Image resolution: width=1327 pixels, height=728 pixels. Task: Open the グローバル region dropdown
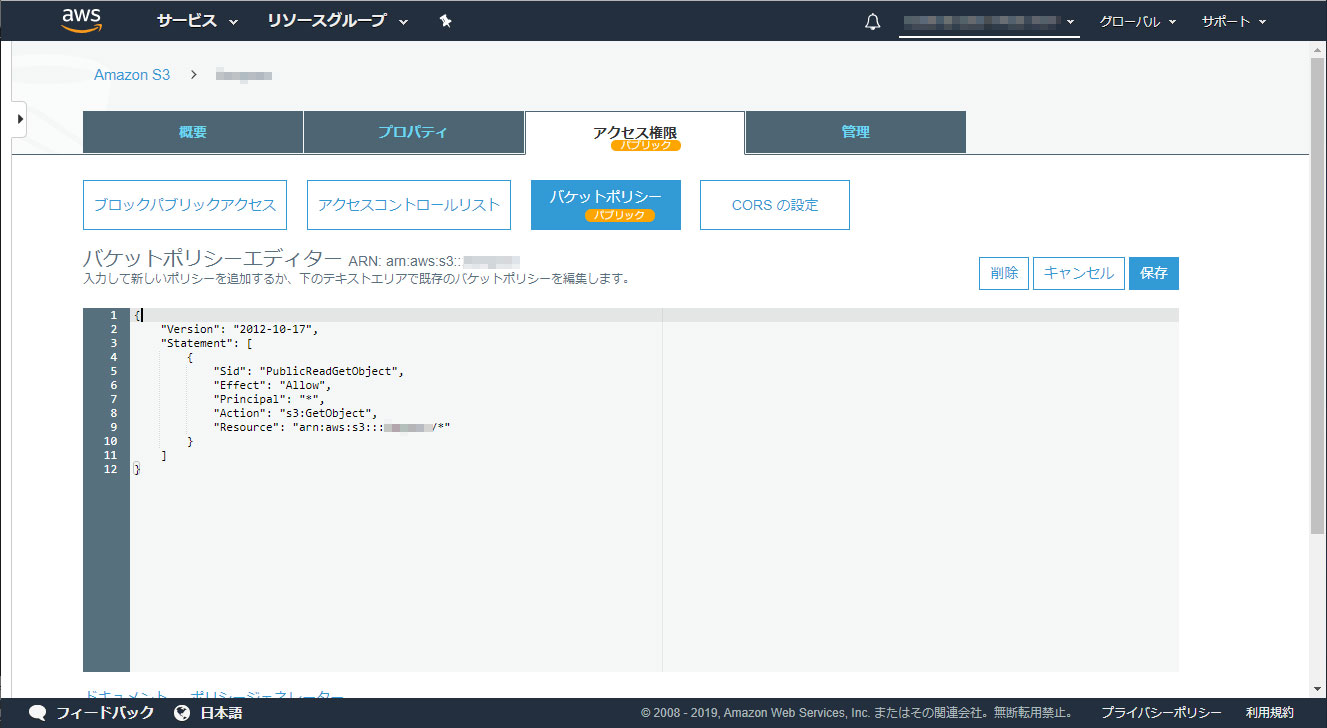point(1138,21)
